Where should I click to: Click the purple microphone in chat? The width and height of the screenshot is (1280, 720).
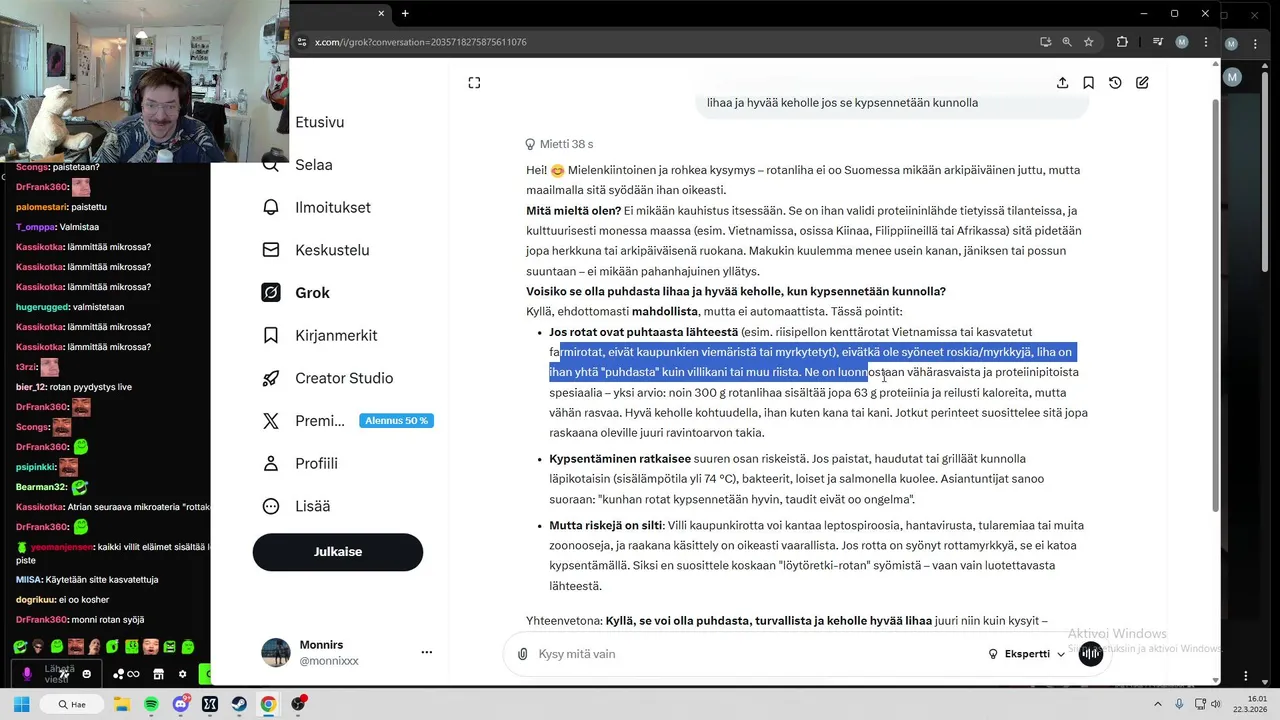tap(27, 674)
